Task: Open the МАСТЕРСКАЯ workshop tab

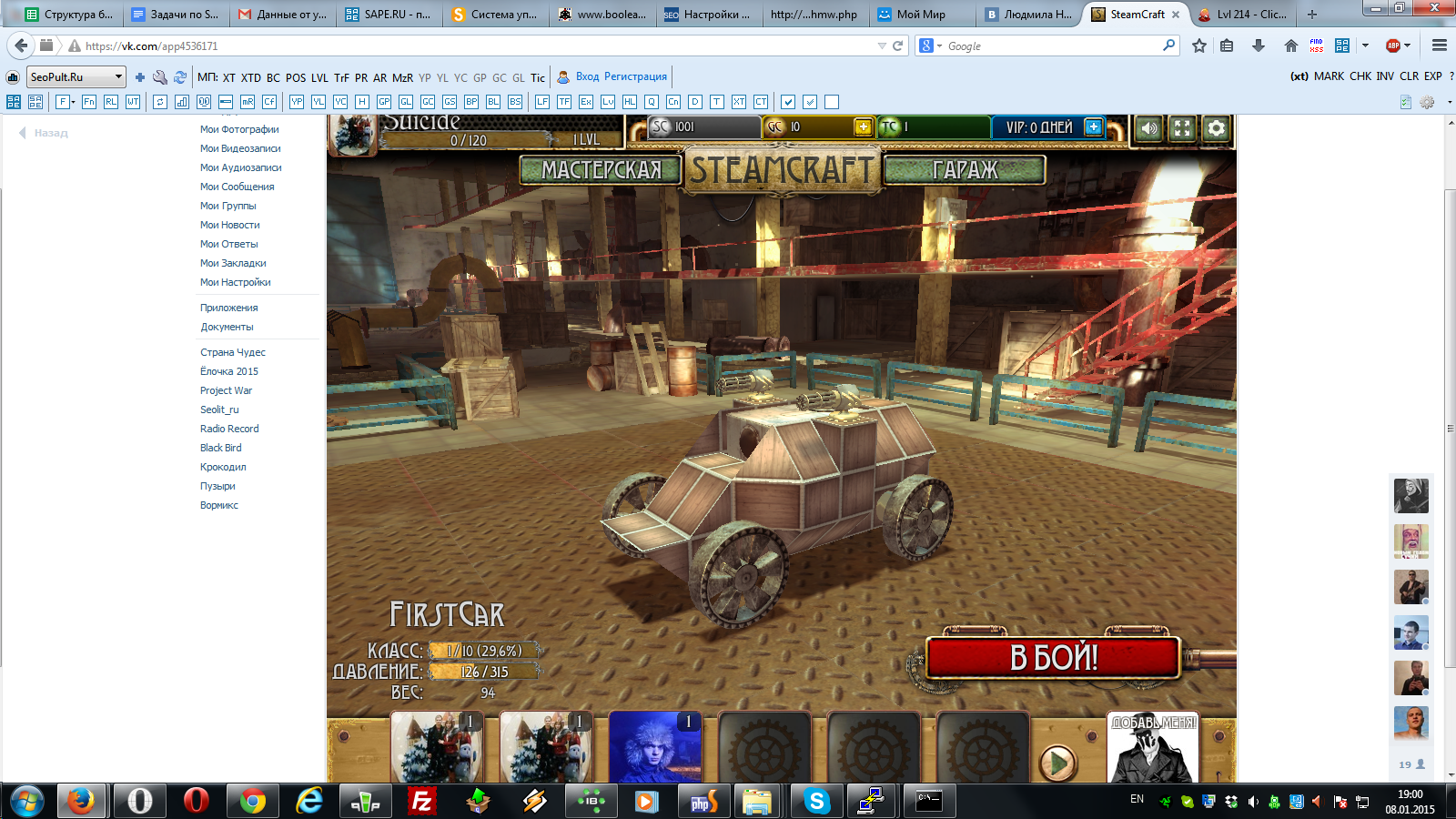Action: pyautogui.click(x=601, y=170)
